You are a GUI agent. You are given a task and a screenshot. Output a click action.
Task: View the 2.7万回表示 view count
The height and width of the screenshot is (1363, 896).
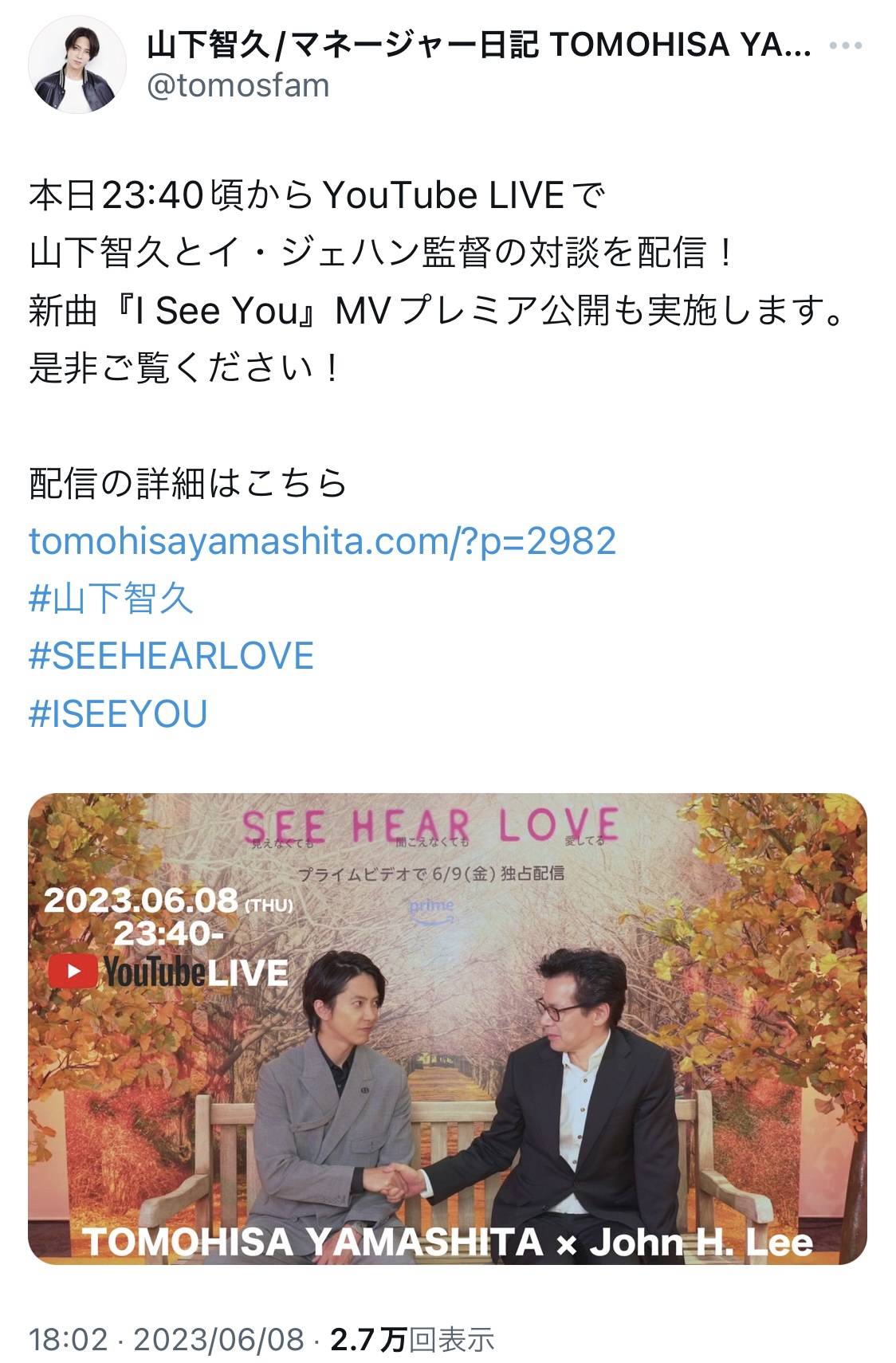412,1340
